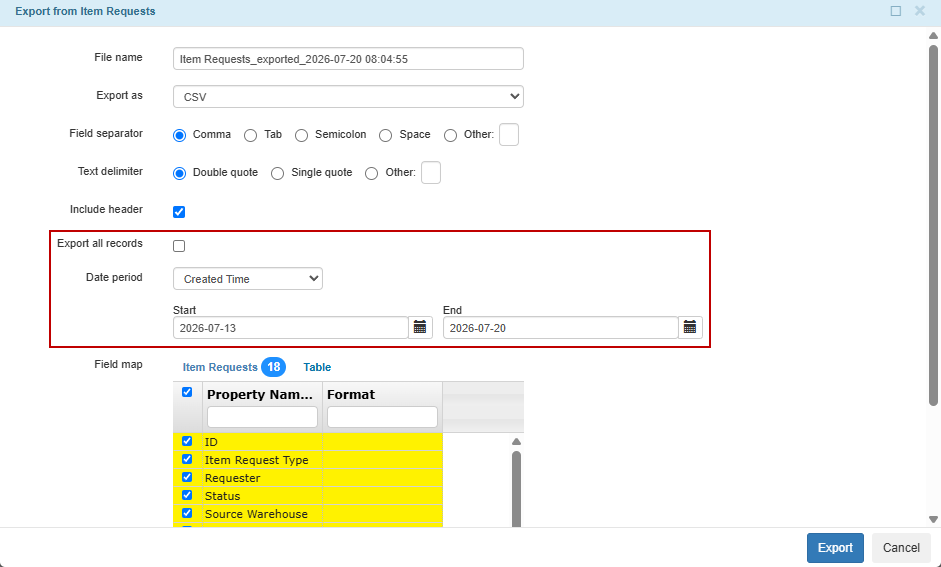Select the Item Request Type row text
The image size is (941, 567).
pyautogui.click(x=256, y=460)
